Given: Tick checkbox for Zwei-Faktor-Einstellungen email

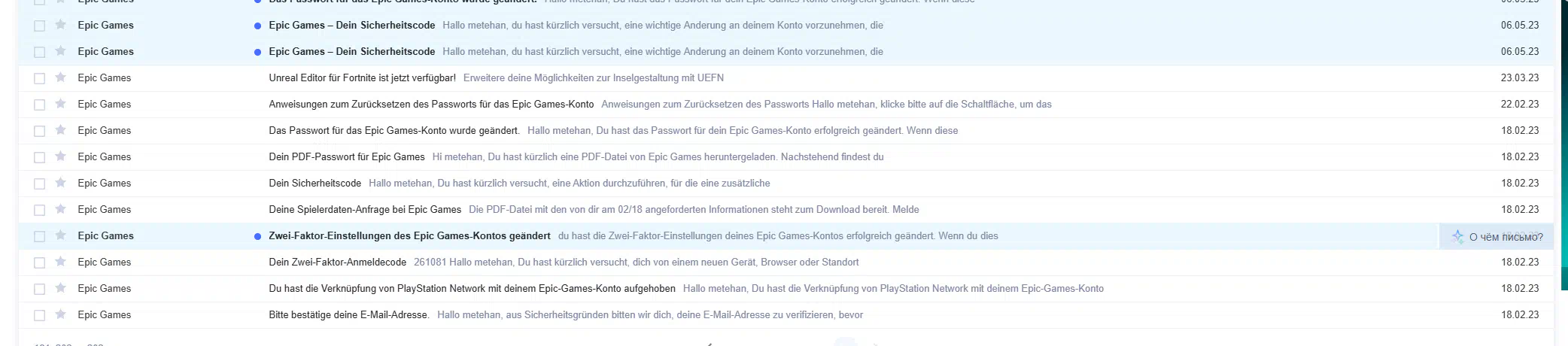Looking at the screenshot, I should (x=40, y=236).
